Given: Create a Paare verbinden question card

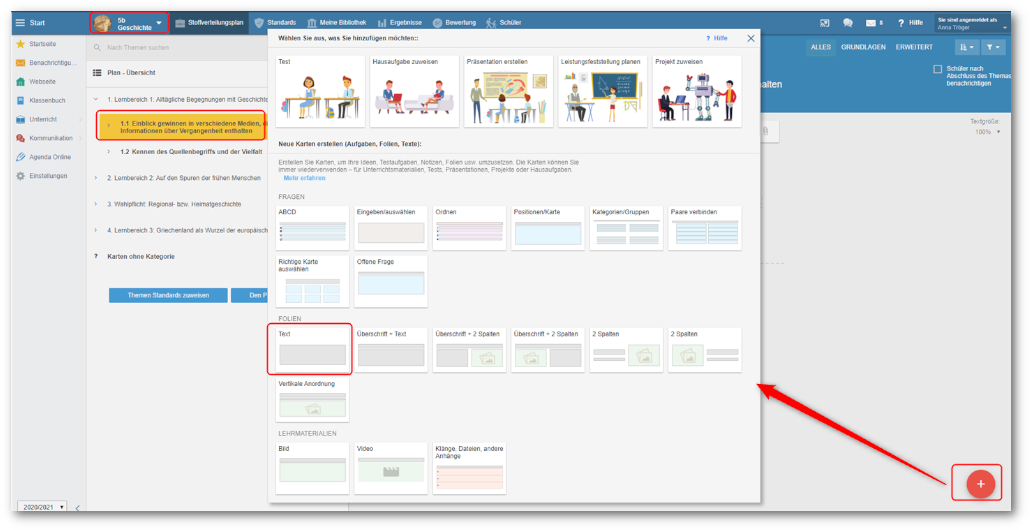Looking at the screenshot, I should 705,228.
